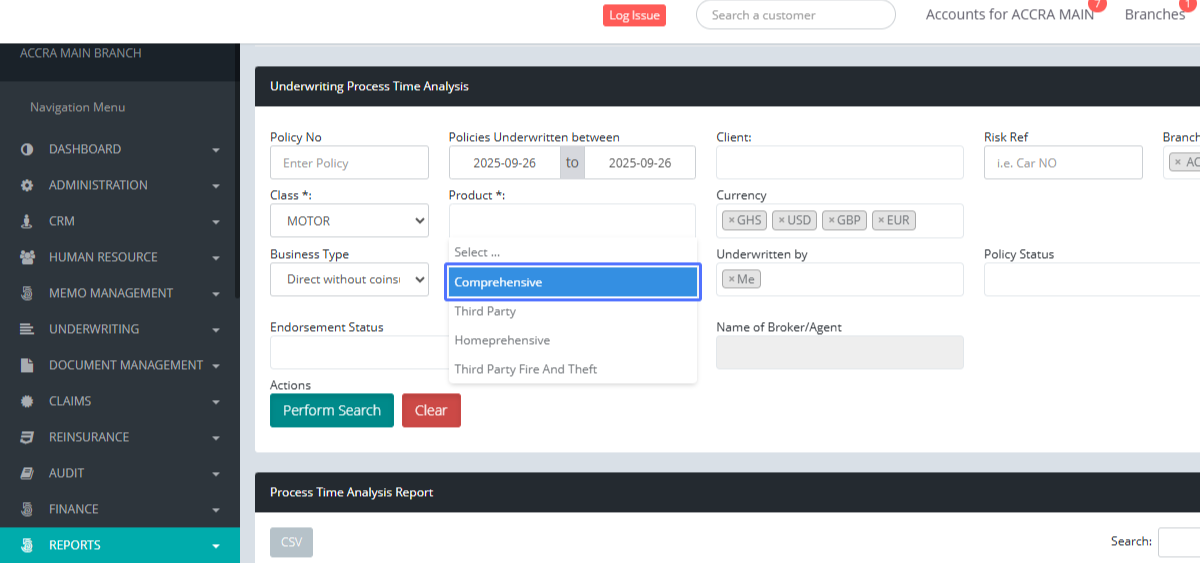
Task: Click the Log Issue button
Action: coord(634,15)
